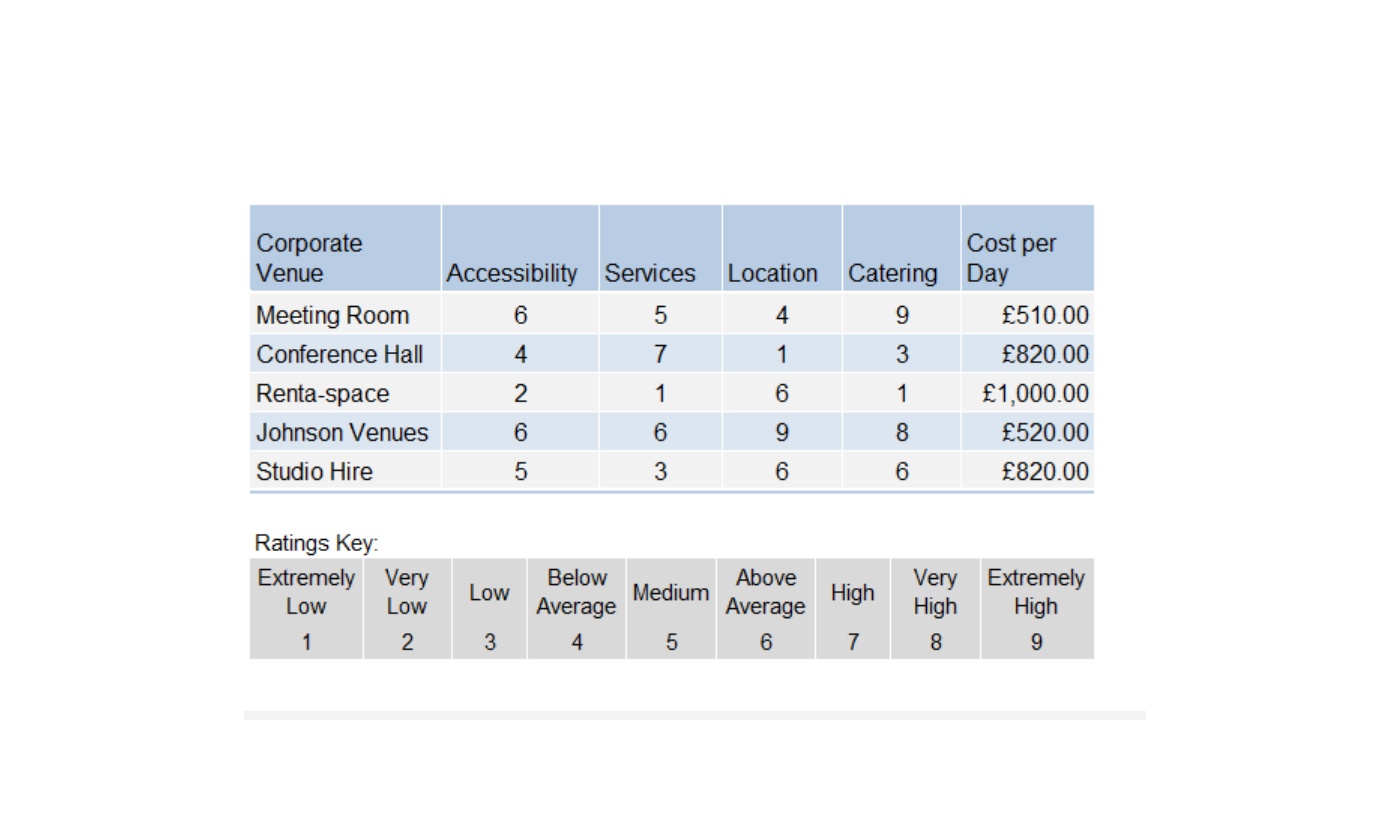Click the £510.00 cost for Meeting Room
Viewport: 1391px width, 820px height.
1045,315
